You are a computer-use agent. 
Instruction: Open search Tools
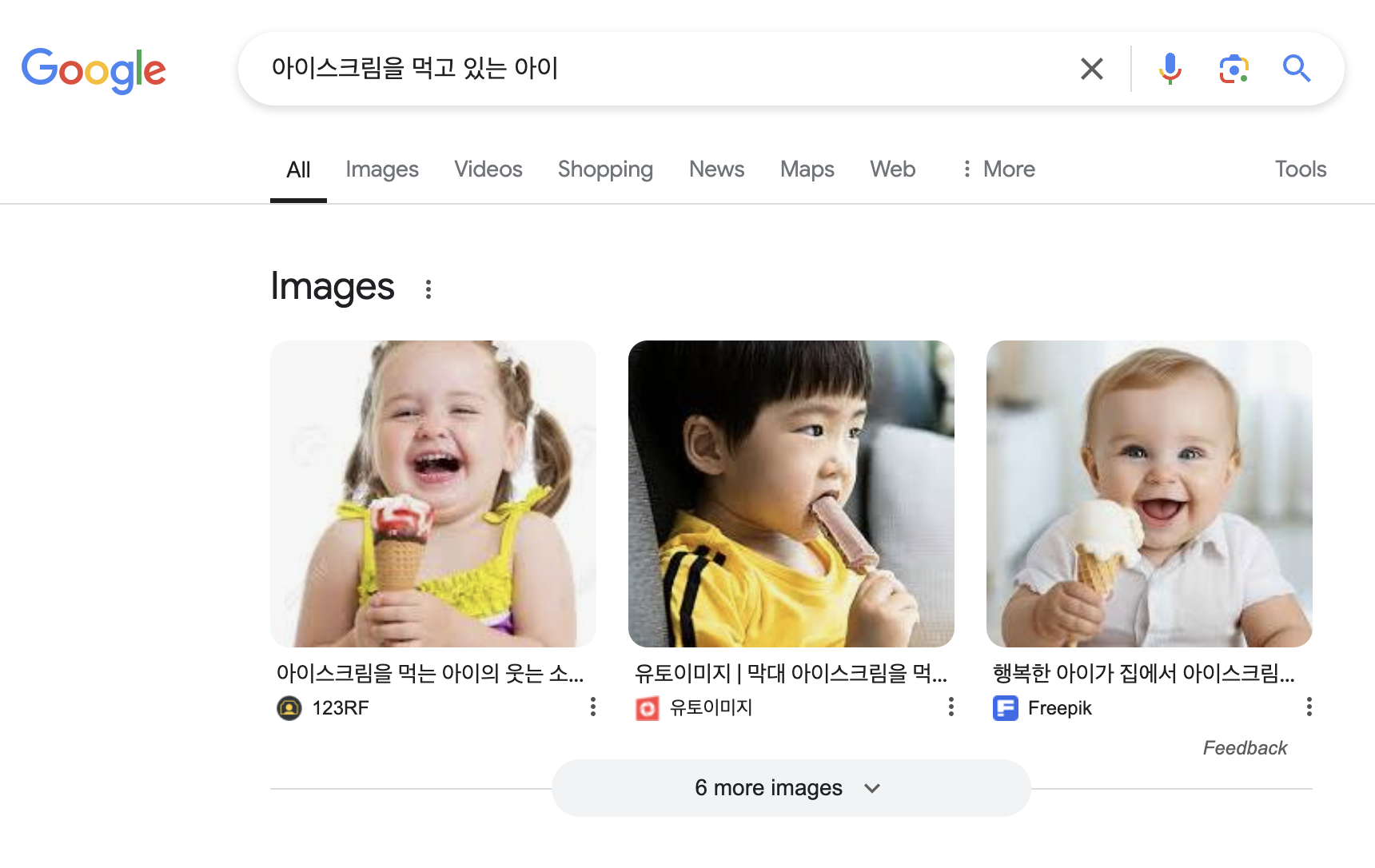pos(1301,169)
